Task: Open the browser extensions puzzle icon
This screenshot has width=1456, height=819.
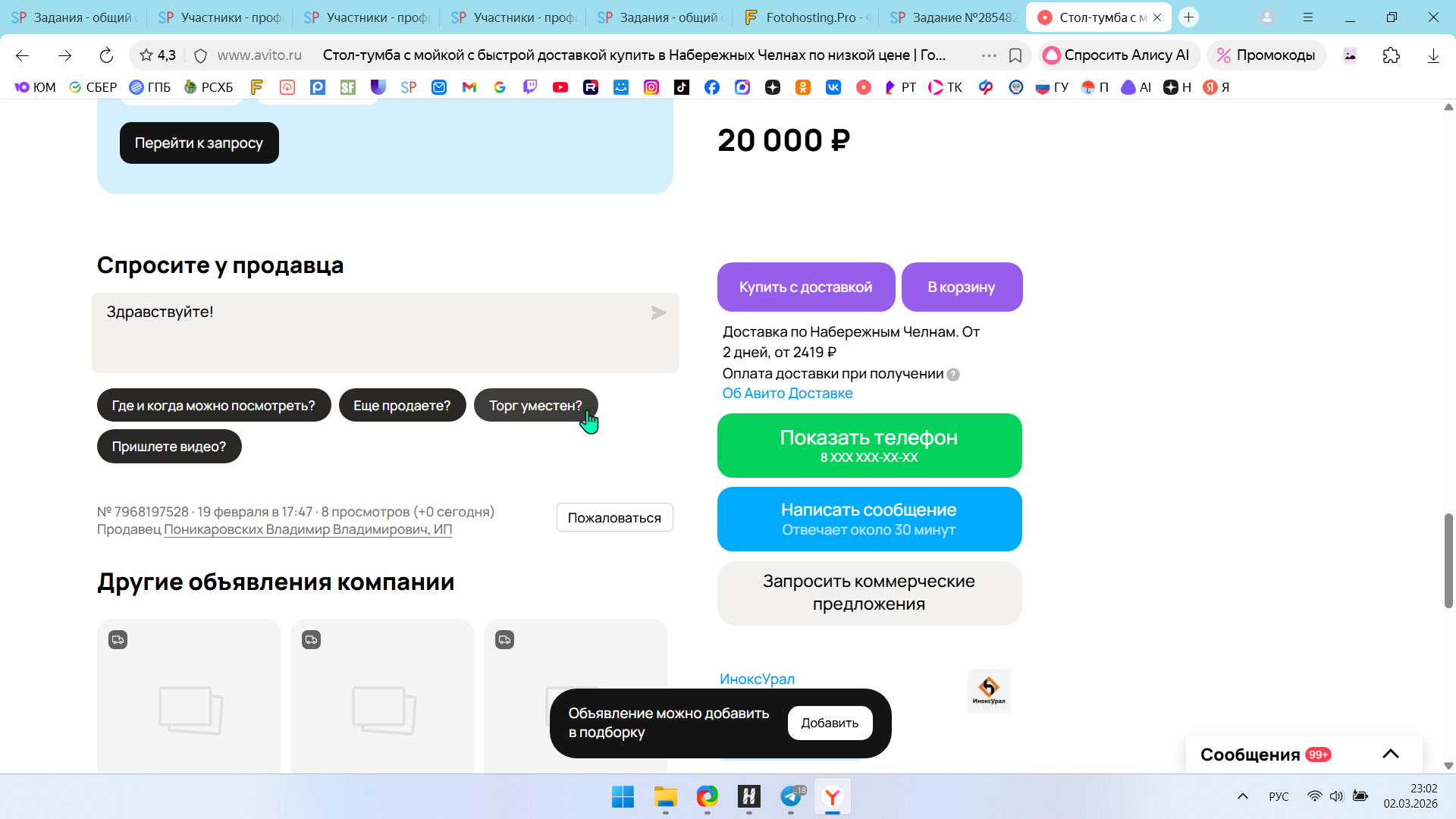Action: point(1391,55)
